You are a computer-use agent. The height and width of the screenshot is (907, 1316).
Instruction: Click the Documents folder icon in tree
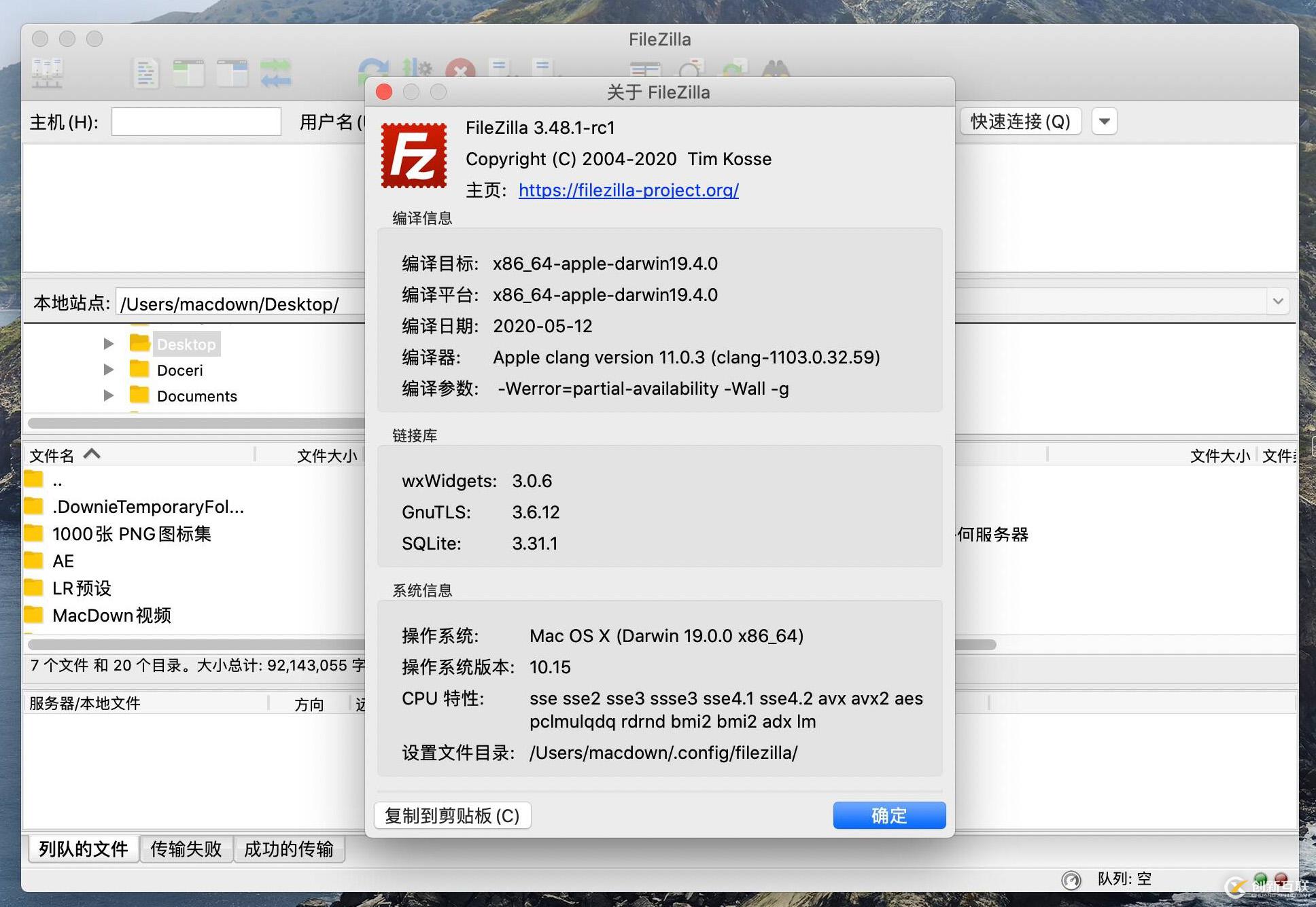pyautogui.click(x=139, y=395)
